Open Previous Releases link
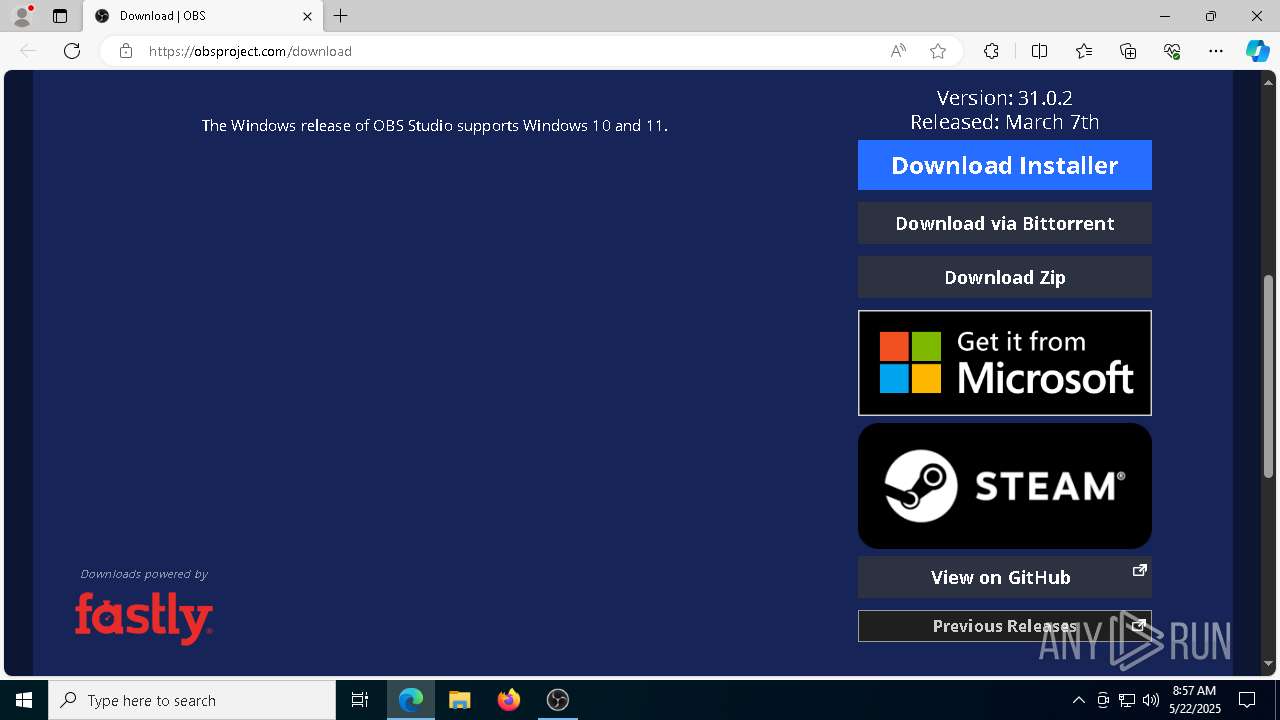 1005,626
